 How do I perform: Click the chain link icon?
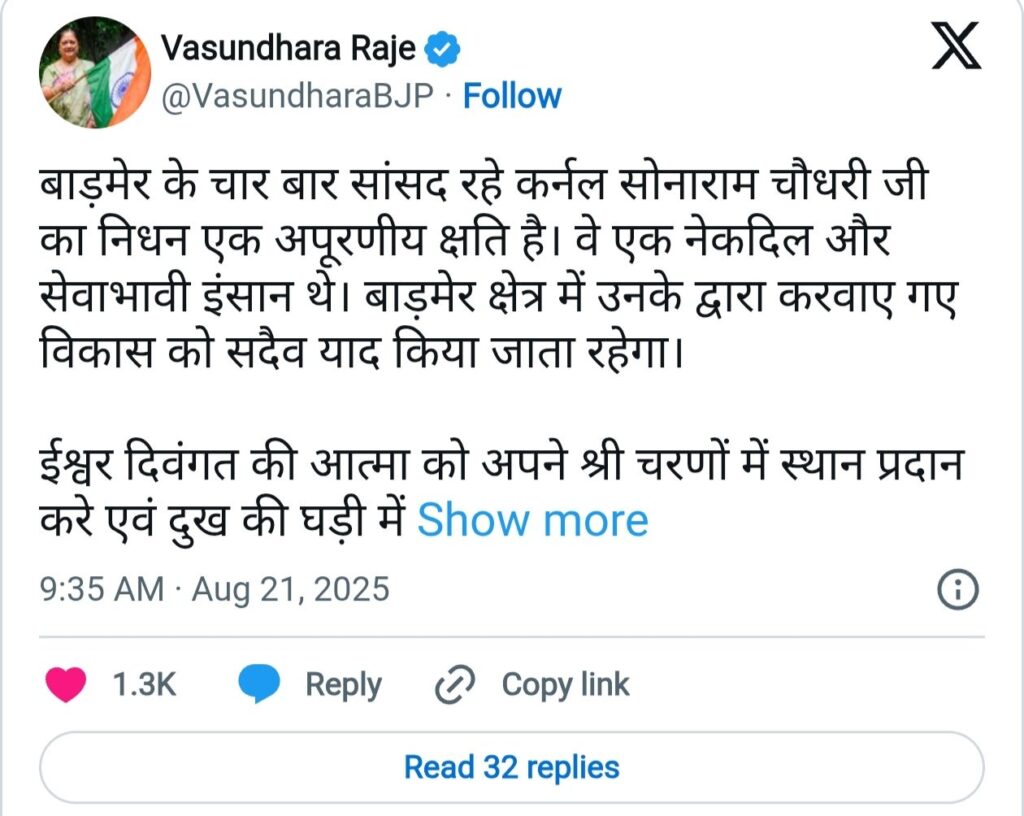click(x=456, y=685)
